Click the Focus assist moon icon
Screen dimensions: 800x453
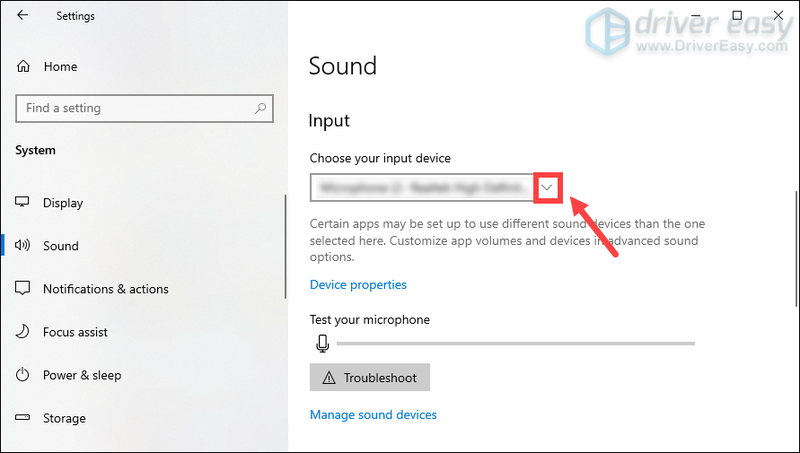[x=23, y=332]
